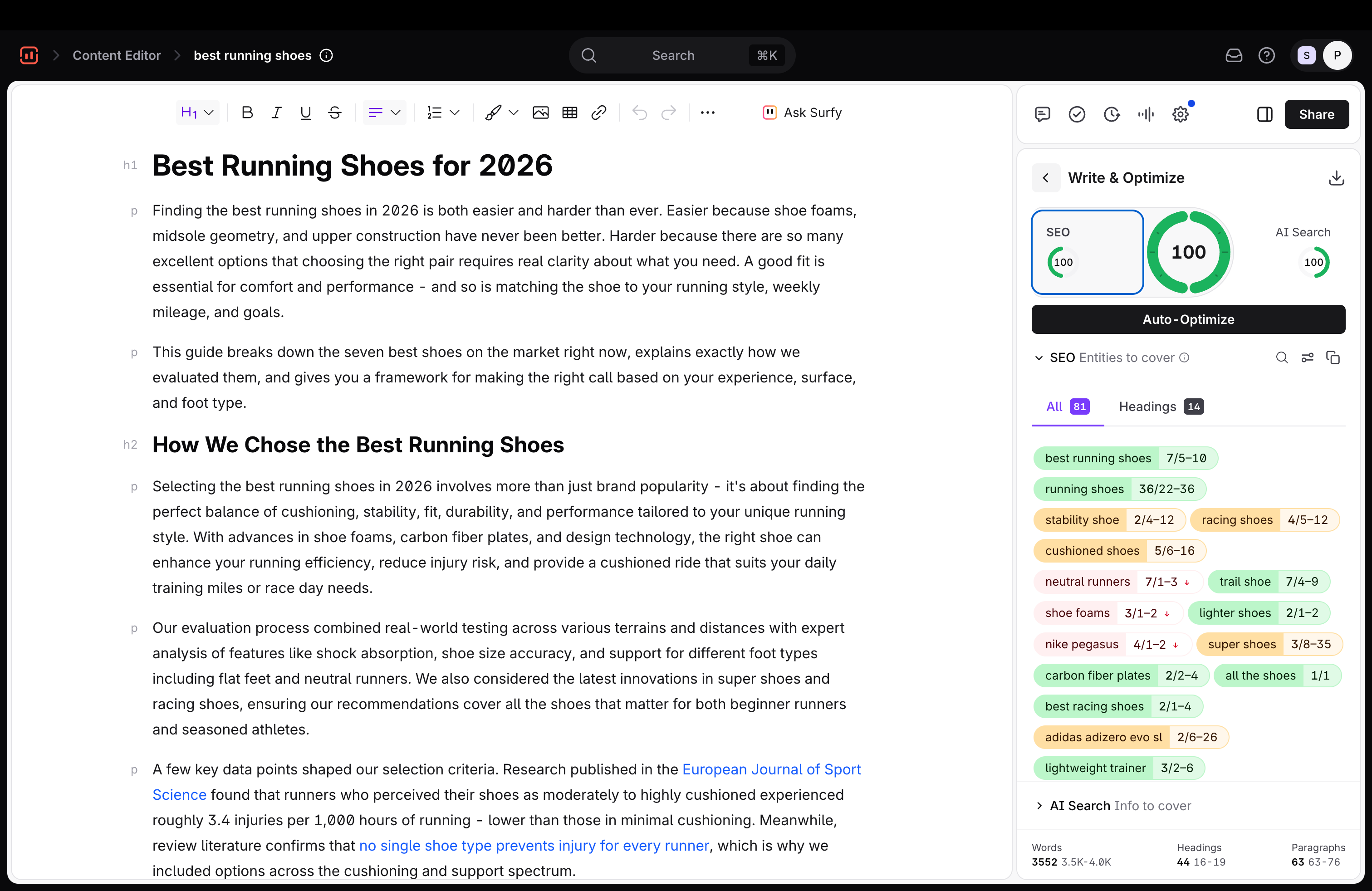This screenshot has height=891, width=1372.
Task: Toggle bold formatting in the toolbar
Action: 247,113
